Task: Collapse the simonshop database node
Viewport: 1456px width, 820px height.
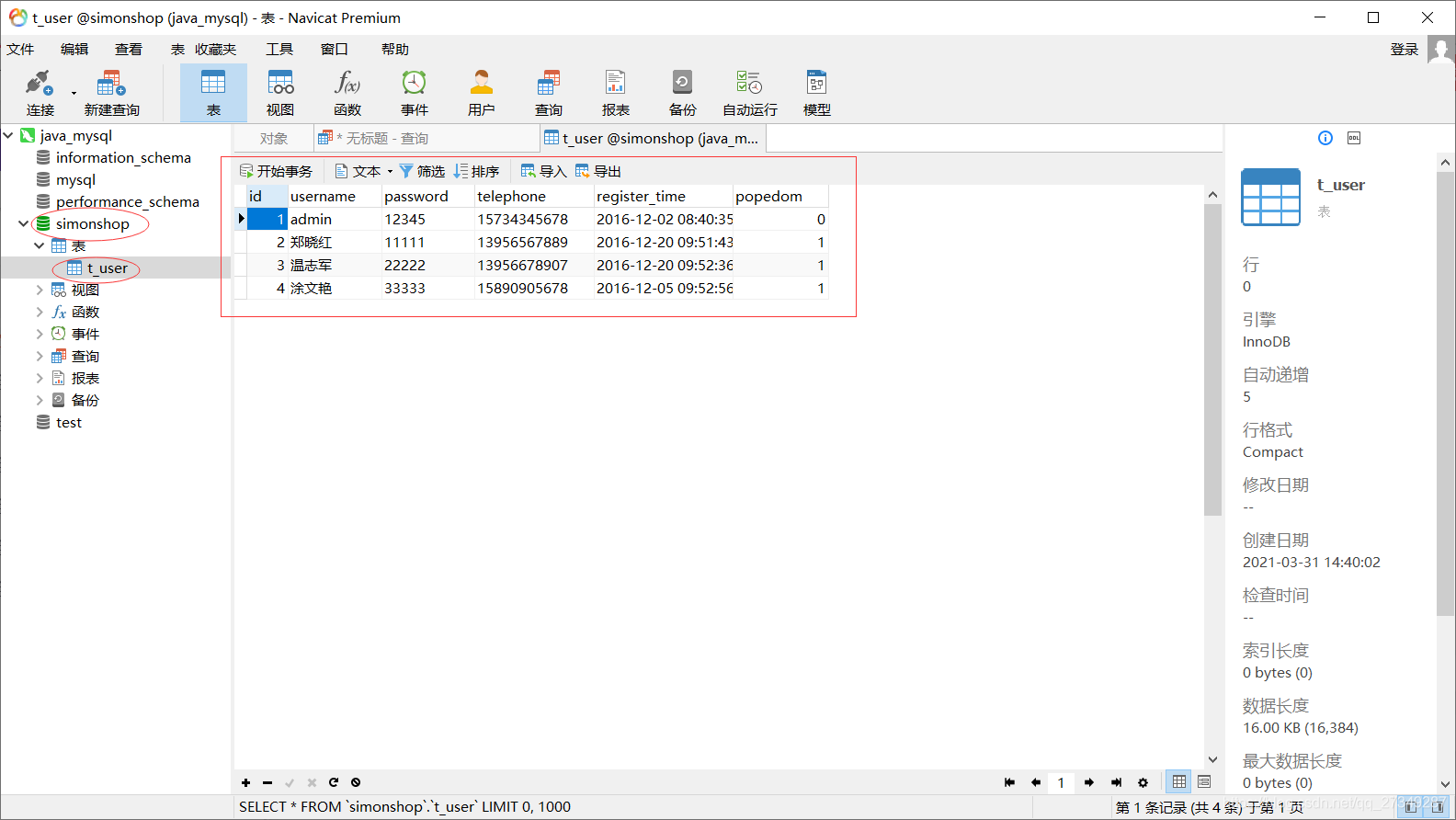Action: click(x=23, y=223)
